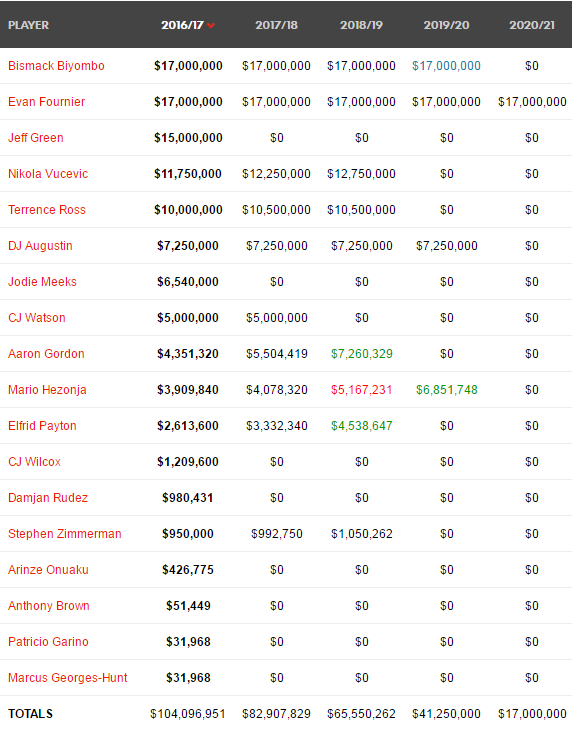The height and width of the screenshot is (729, 572).
Task: Select the 2020/21 column header
Action: (x=532, y=25)
